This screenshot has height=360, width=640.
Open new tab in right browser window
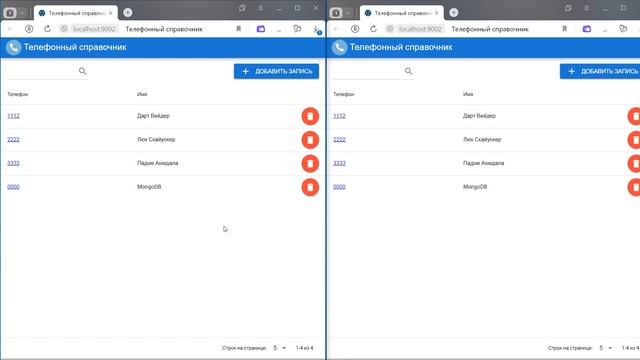click(453, 13)
